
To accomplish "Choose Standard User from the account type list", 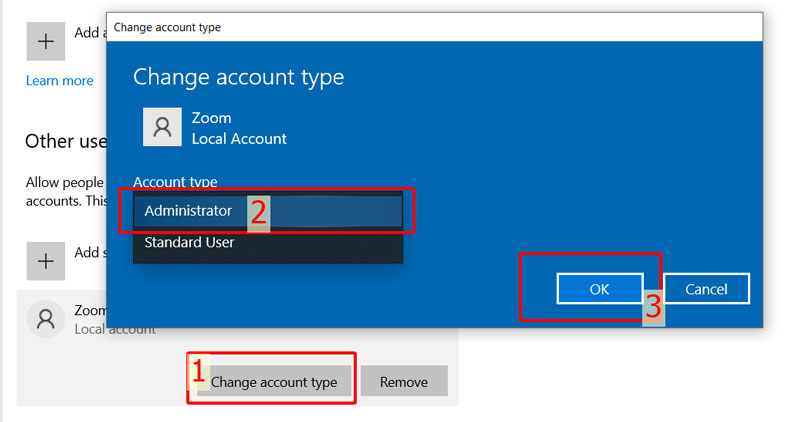I will [190, 242].
